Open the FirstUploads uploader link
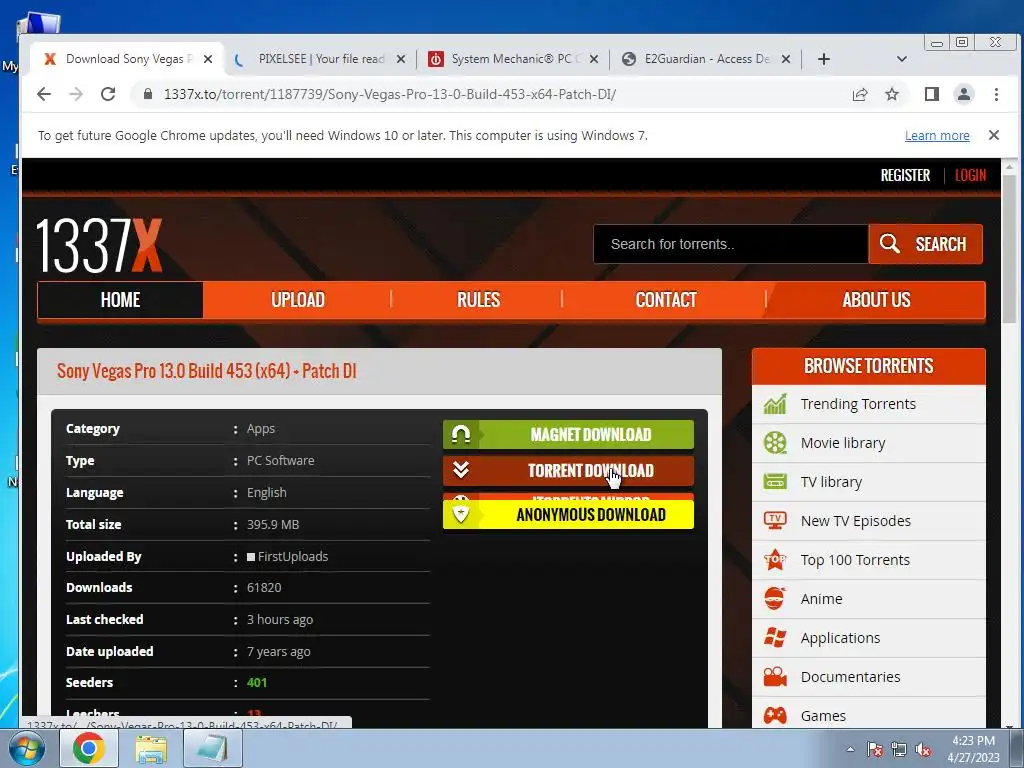Image resolution: width=1024 pixels, height=768 pixels. click(x=293, y=556)
